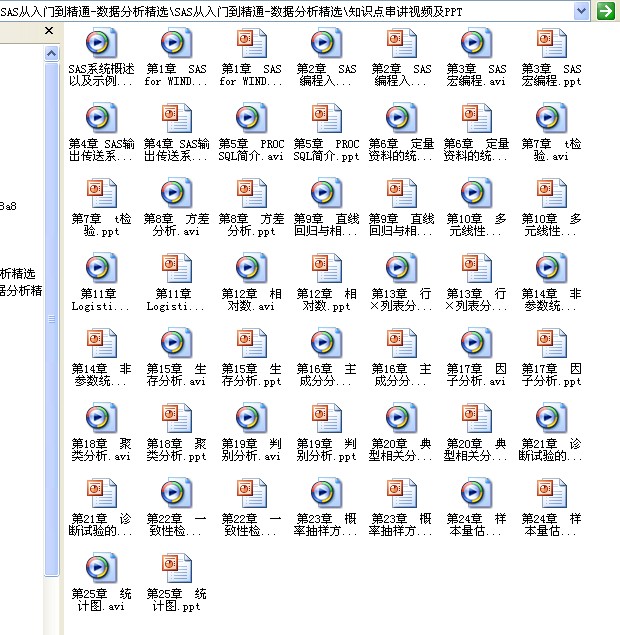The height and width of the screenshot is (635, 620).
Task: Select the 第5章 PROC SQL简介.avi icon
Action: (x=251, y=117)
